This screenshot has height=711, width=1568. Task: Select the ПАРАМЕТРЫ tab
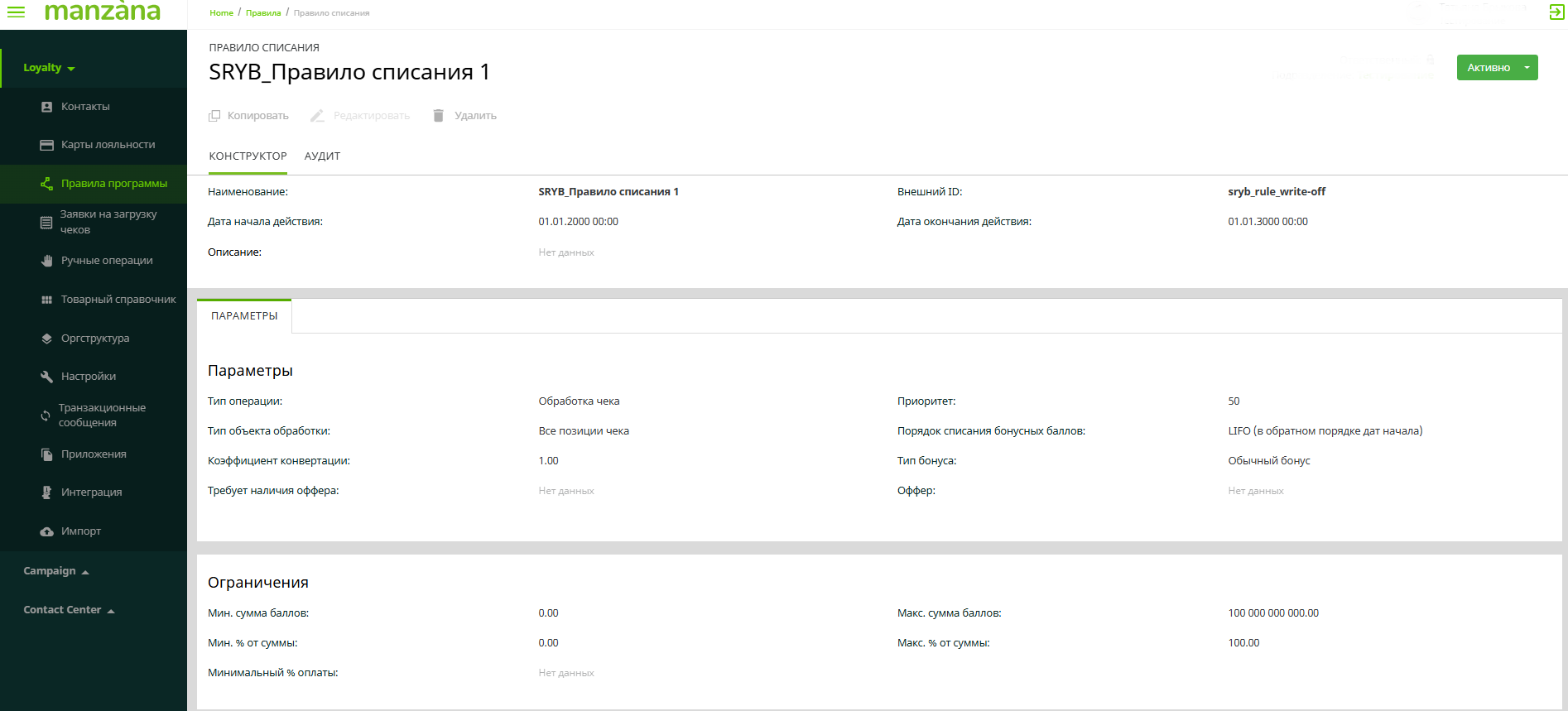[244, 316]
